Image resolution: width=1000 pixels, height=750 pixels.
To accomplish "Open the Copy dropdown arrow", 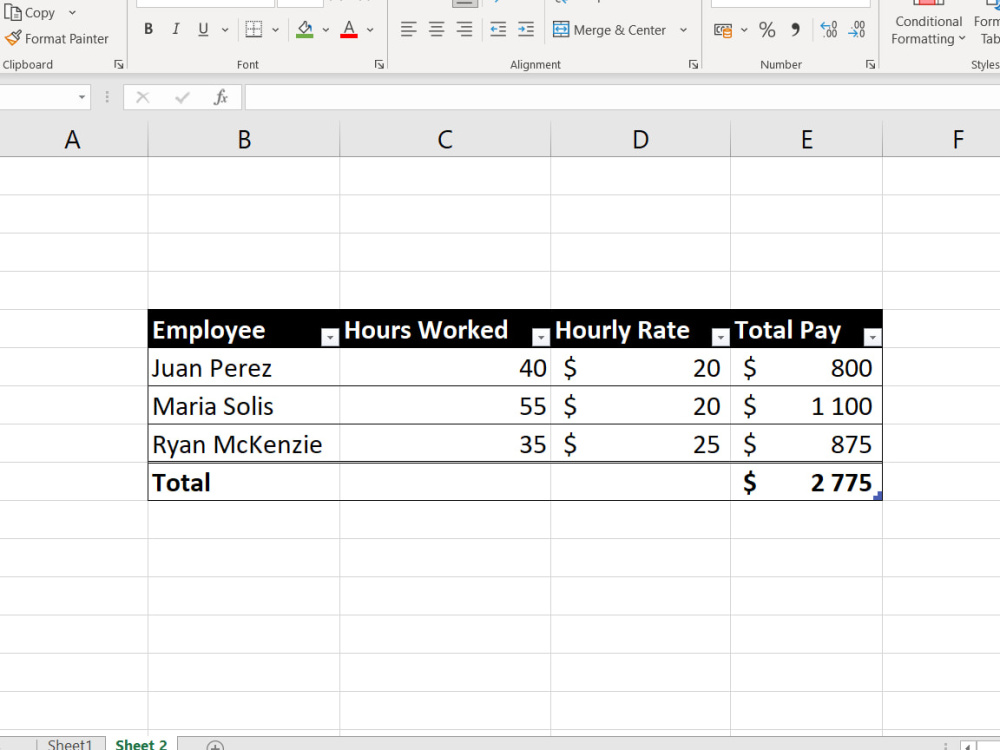I will tap(72, 13).
